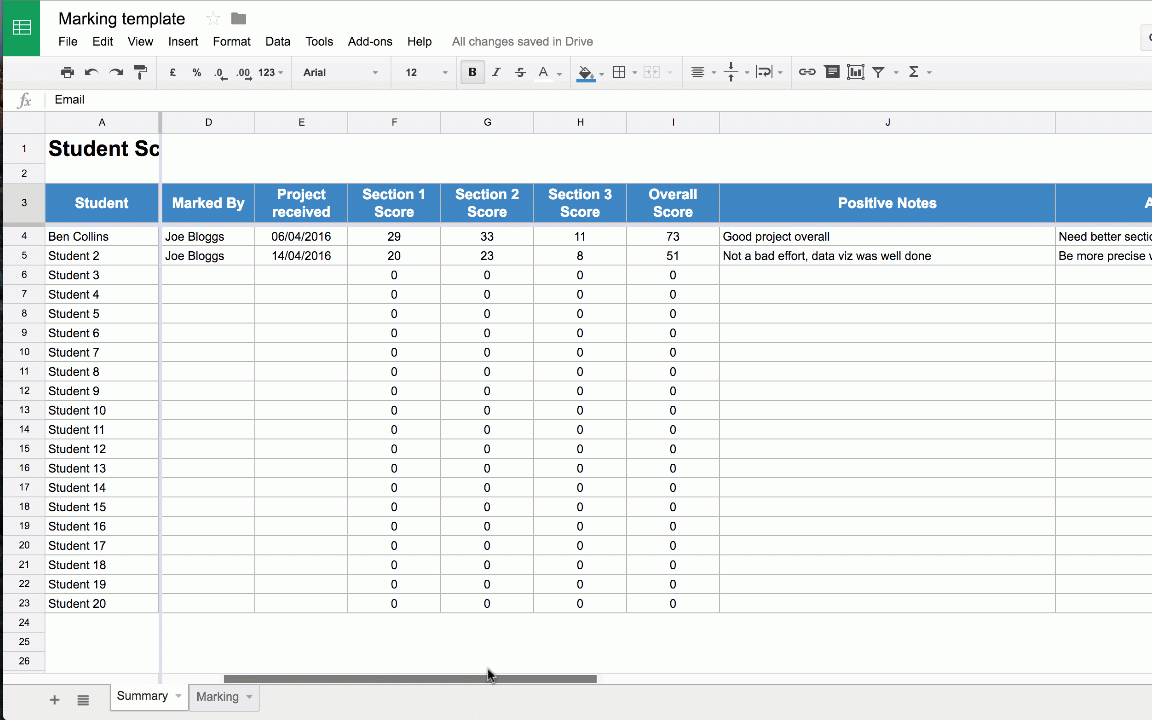1152x720 pixels.
Task: Click the print icon
Action: point(67,72)
